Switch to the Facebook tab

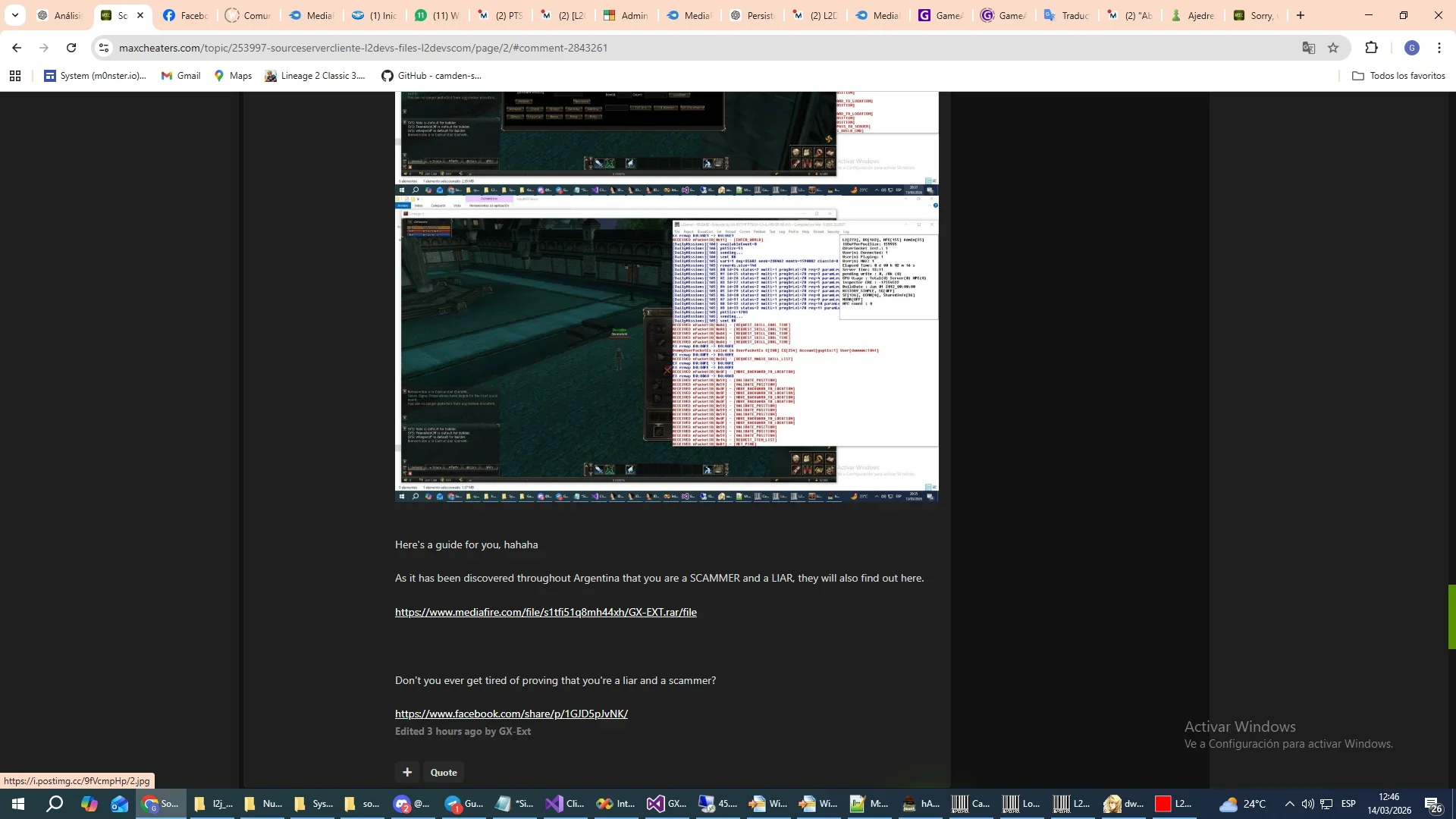tap(186, 15)
